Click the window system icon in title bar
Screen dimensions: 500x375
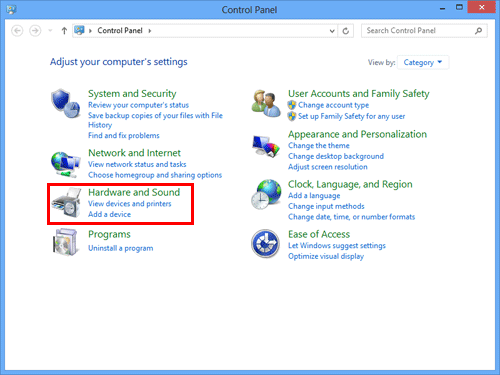(11, 9)
